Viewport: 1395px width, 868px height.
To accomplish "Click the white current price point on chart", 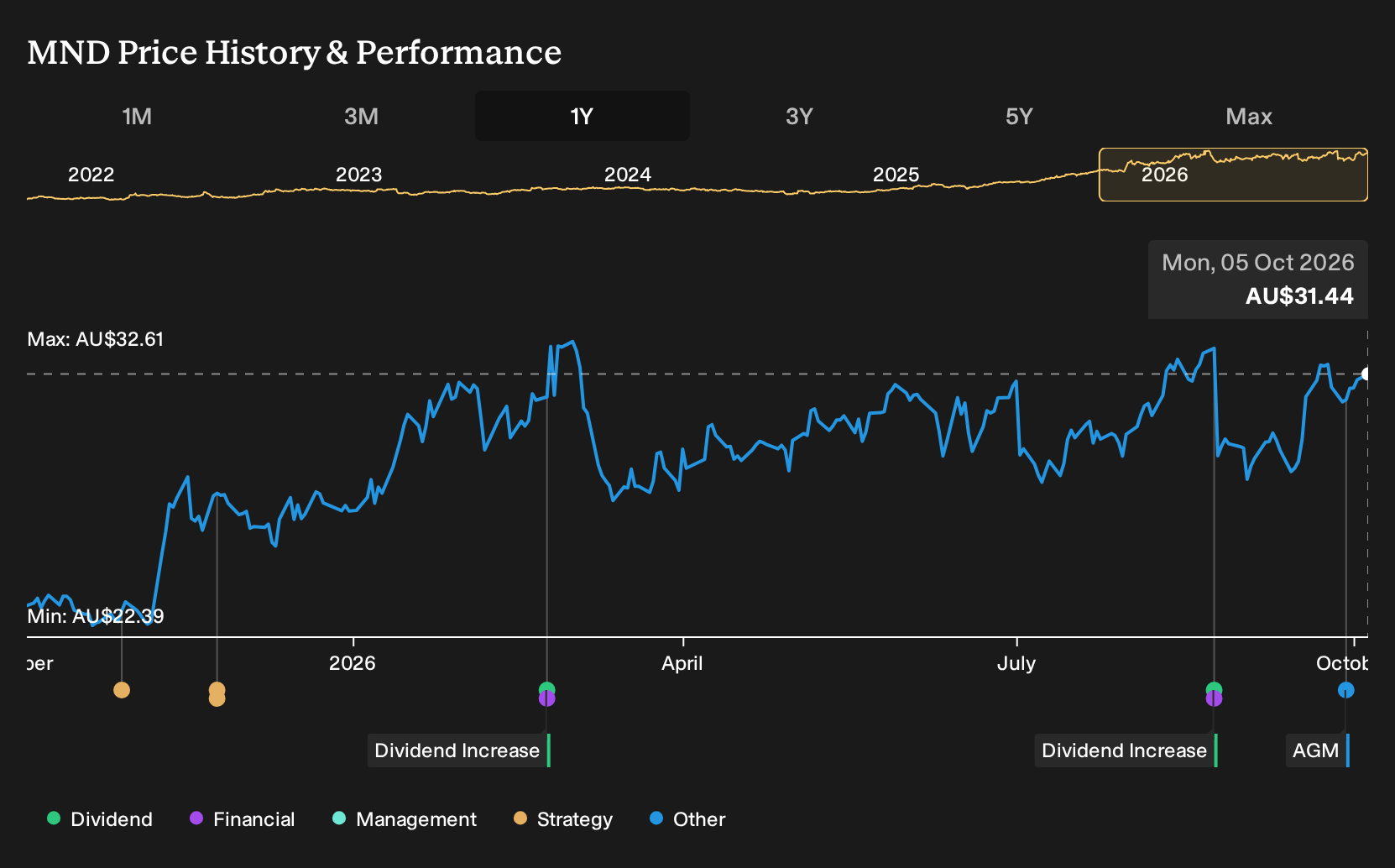I will pos(1366,374).
